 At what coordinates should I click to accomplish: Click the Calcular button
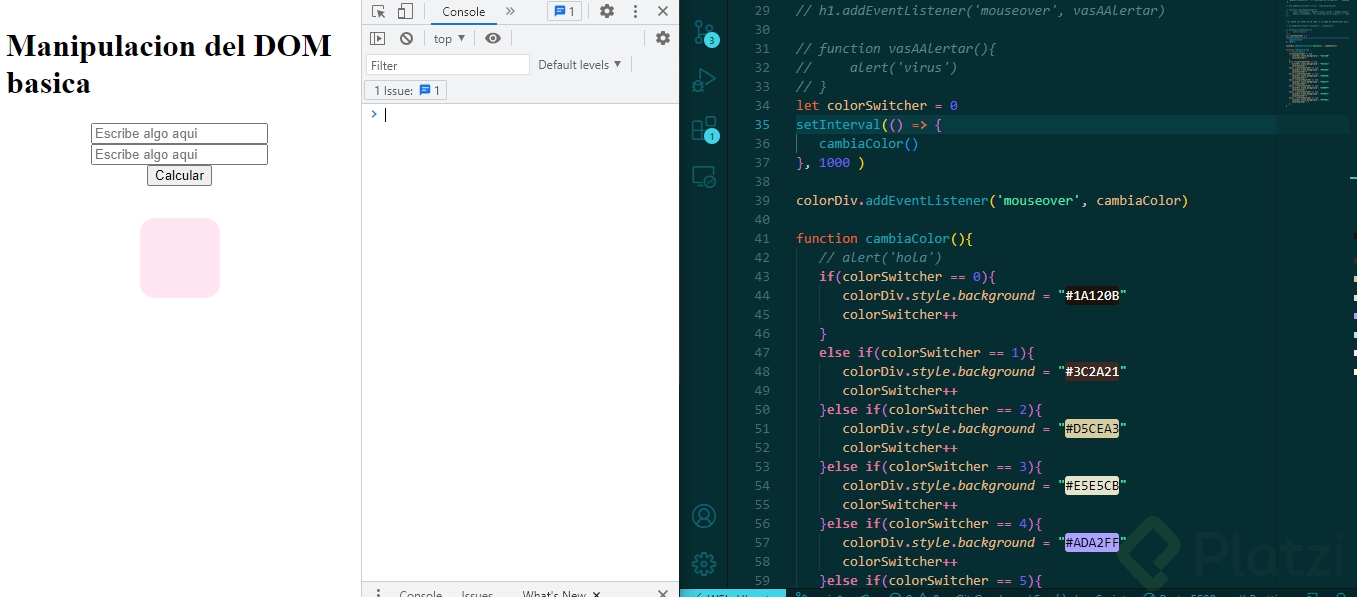pyautogui.click(x=179, y=175)
